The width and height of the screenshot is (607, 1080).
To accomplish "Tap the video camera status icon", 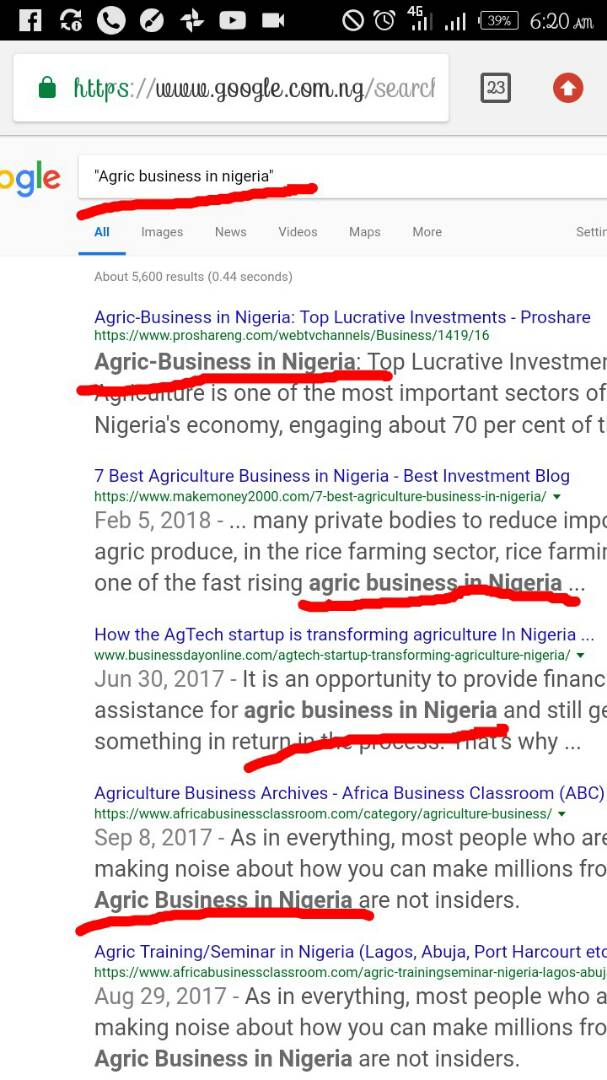I will [x=273, y=21].
